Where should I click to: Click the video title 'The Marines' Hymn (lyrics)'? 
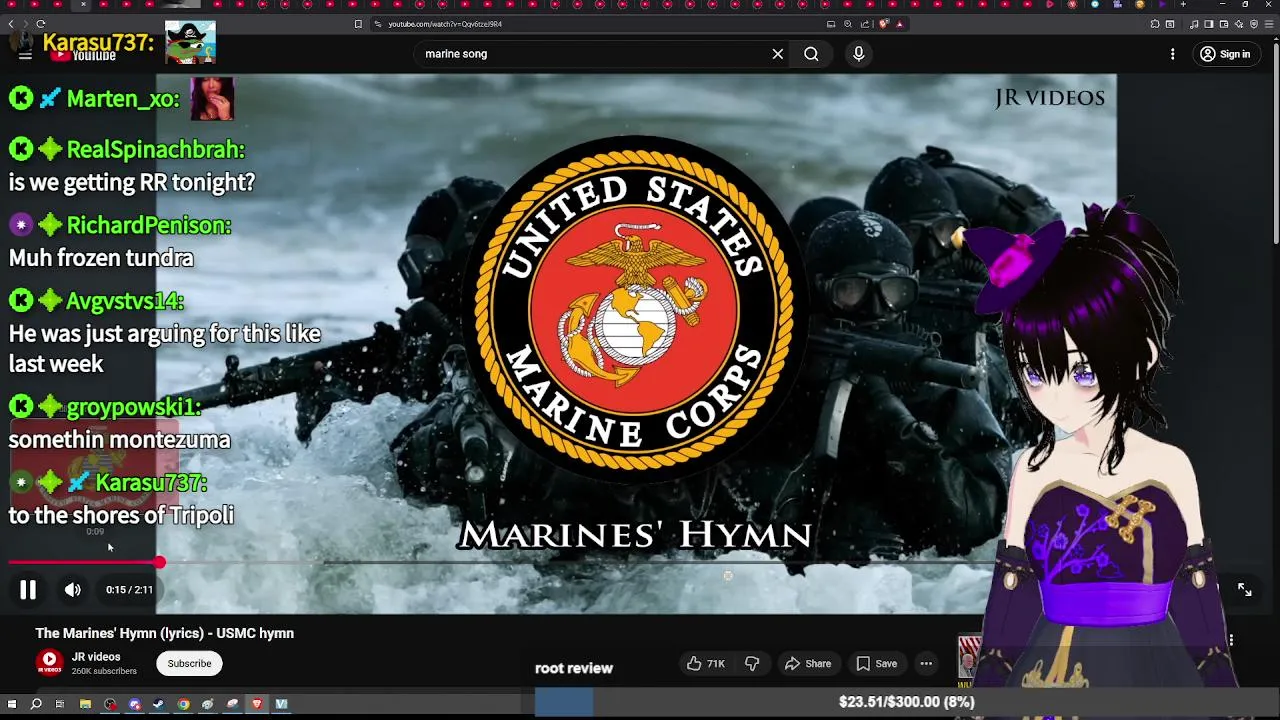click(165, 633)
